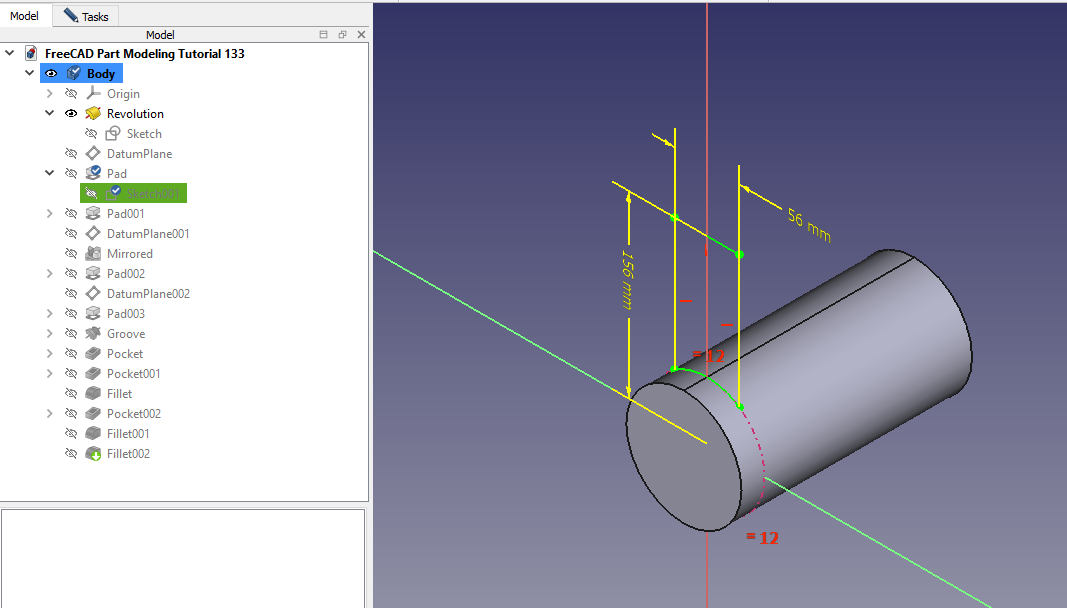Show the Pad001 feature via eye
Screen dimensions: 1067x608
(71, 214)
